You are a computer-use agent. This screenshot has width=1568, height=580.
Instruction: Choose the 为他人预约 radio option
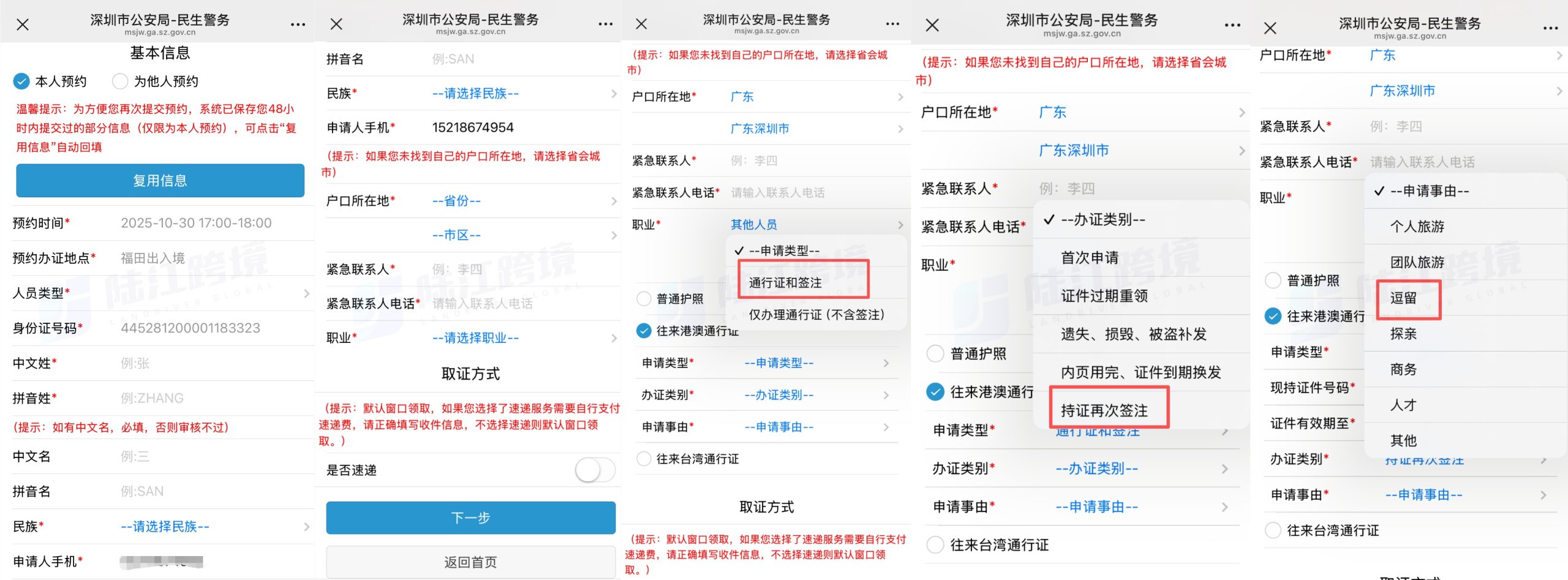[120, 81]
